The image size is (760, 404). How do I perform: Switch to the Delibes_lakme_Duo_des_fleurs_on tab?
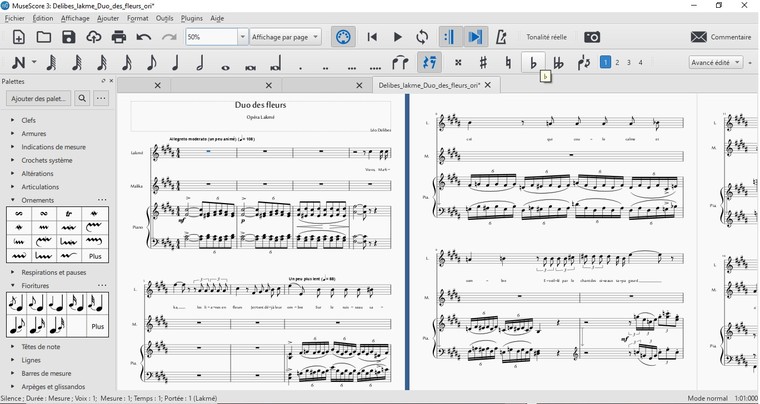pos(427,86)
